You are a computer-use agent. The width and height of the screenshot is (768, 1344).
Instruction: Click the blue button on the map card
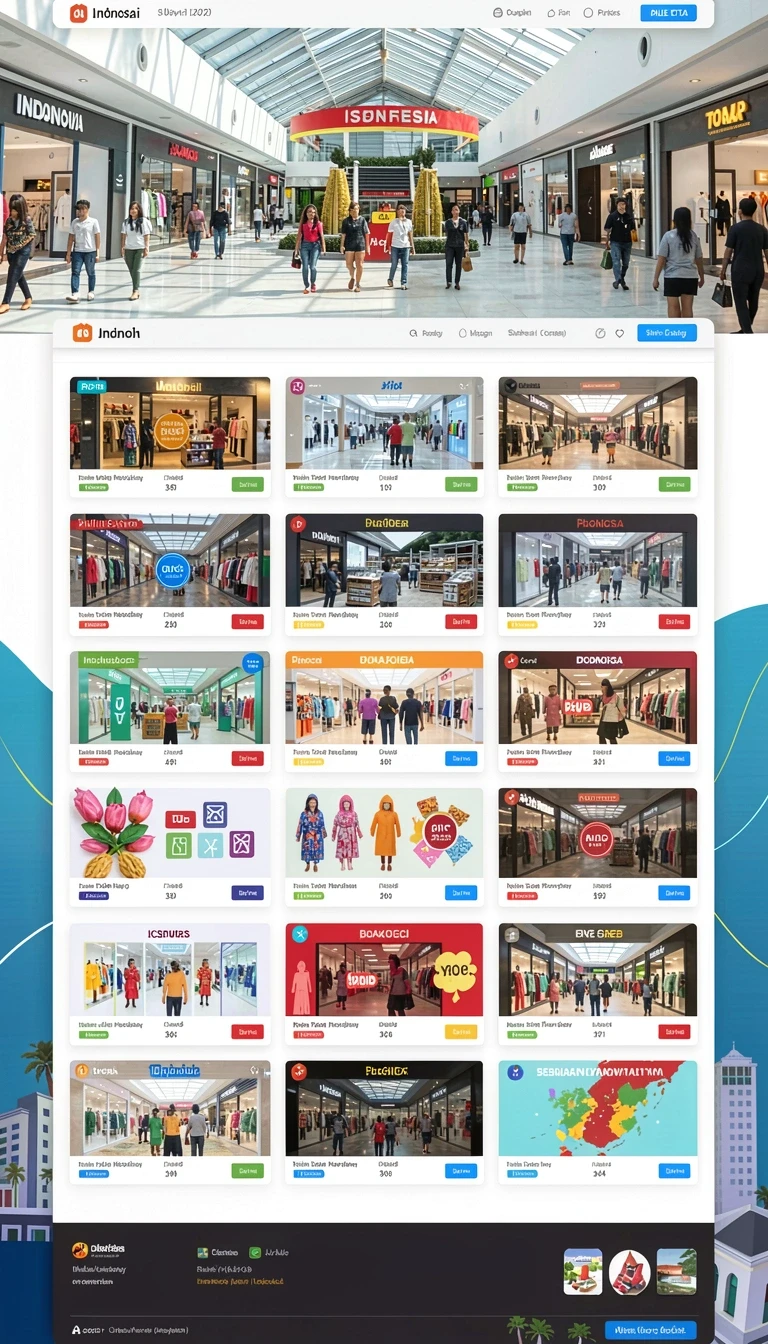tap(675, 1170)
